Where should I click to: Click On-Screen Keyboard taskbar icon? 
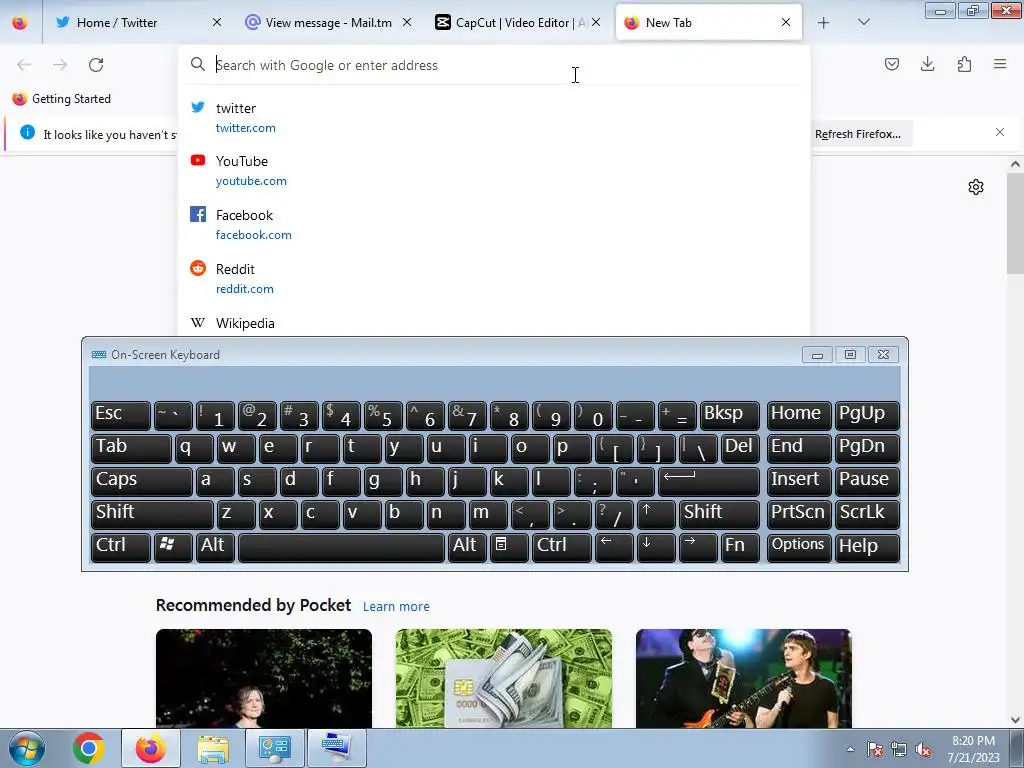point(336,748)
